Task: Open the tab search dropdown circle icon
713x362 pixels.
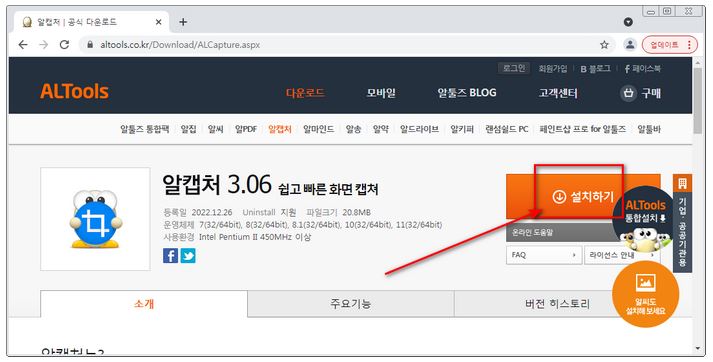Action: pos(628,22)
